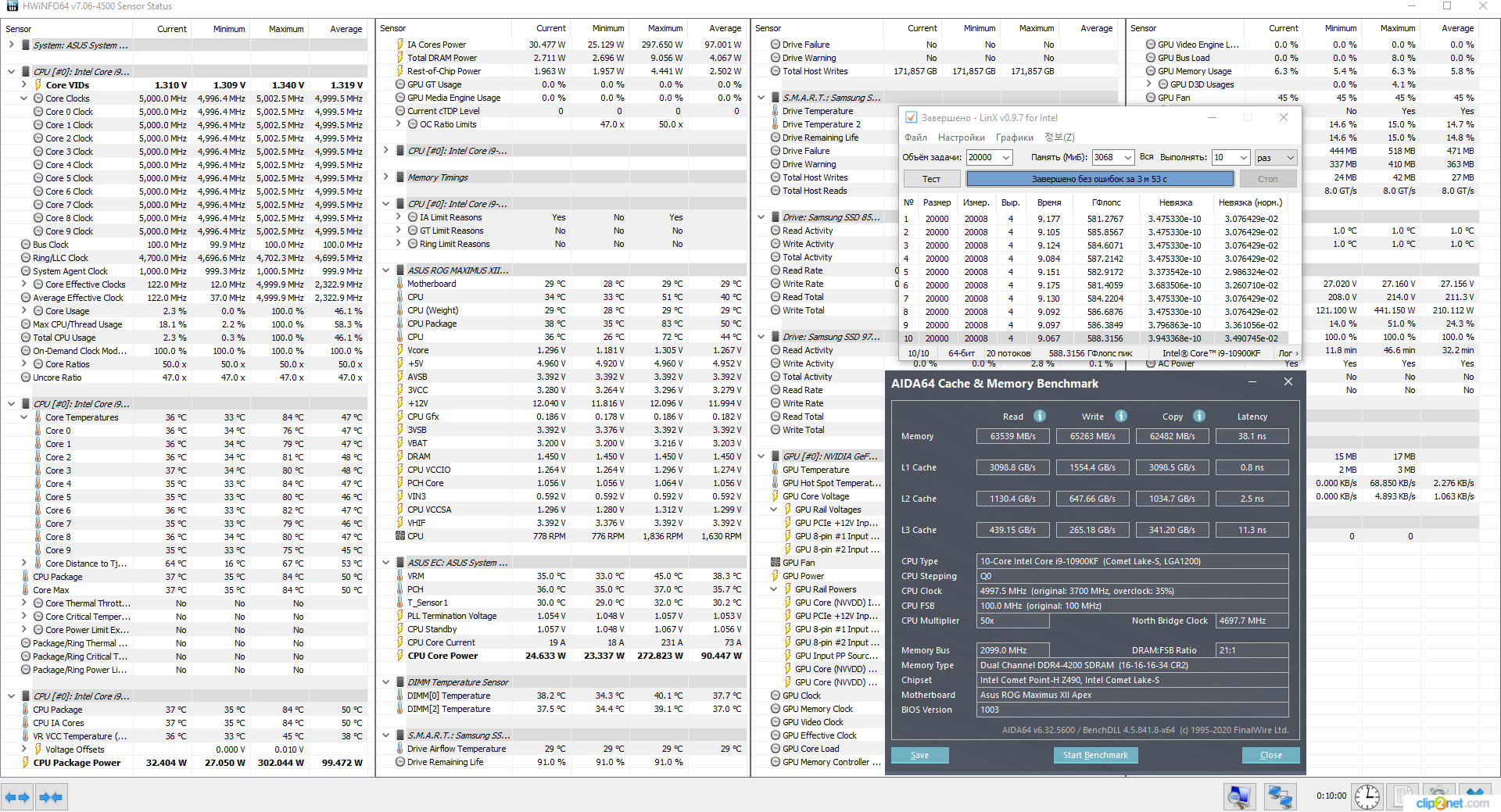Open the Настройки menu in LinX
This screenshot has height=812, width=1501.
tap(962, 138)
